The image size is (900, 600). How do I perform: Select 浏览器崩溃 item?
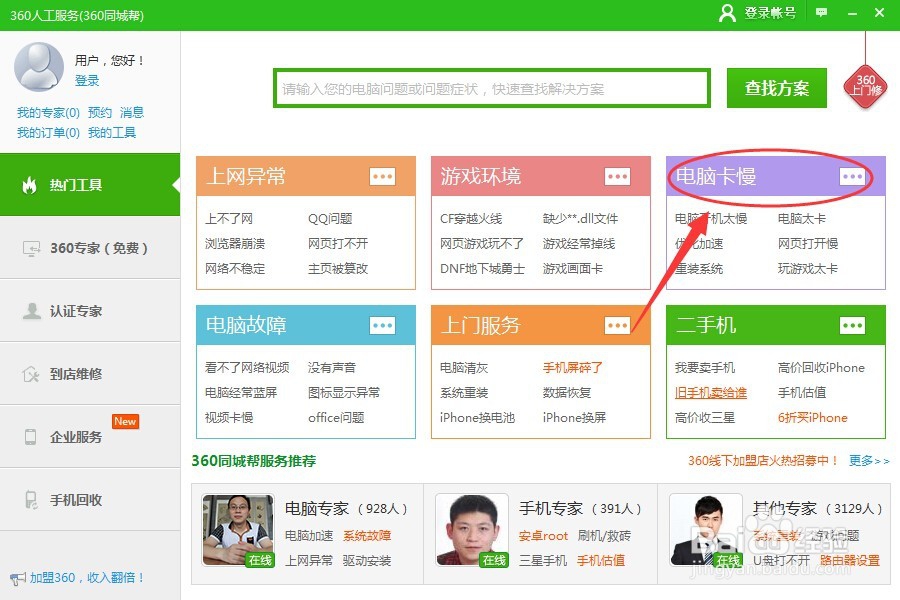coord(235,243)
